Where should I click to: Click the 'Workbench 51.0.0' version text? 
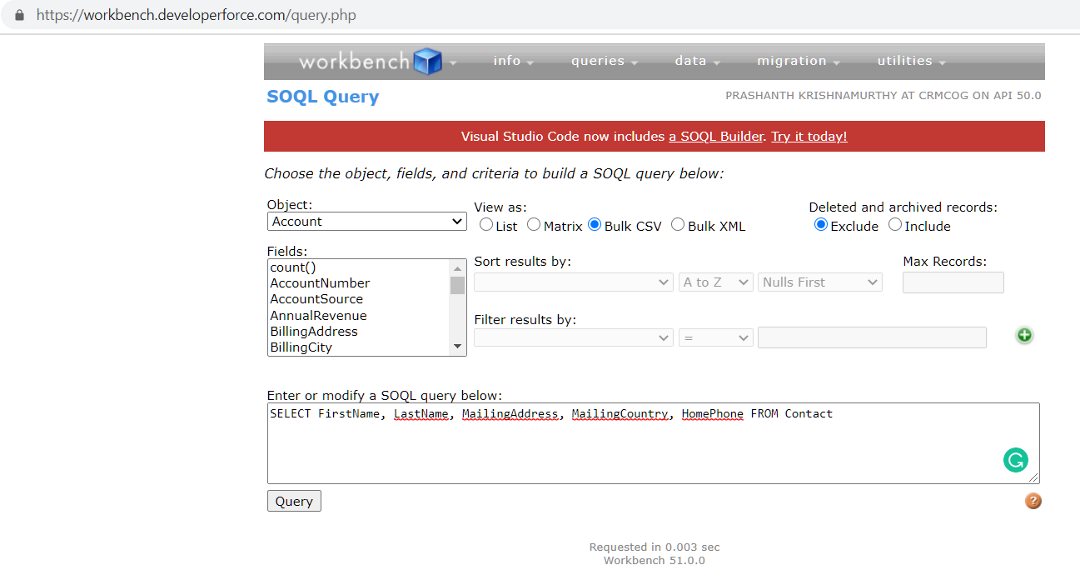[x=654, y=560]
